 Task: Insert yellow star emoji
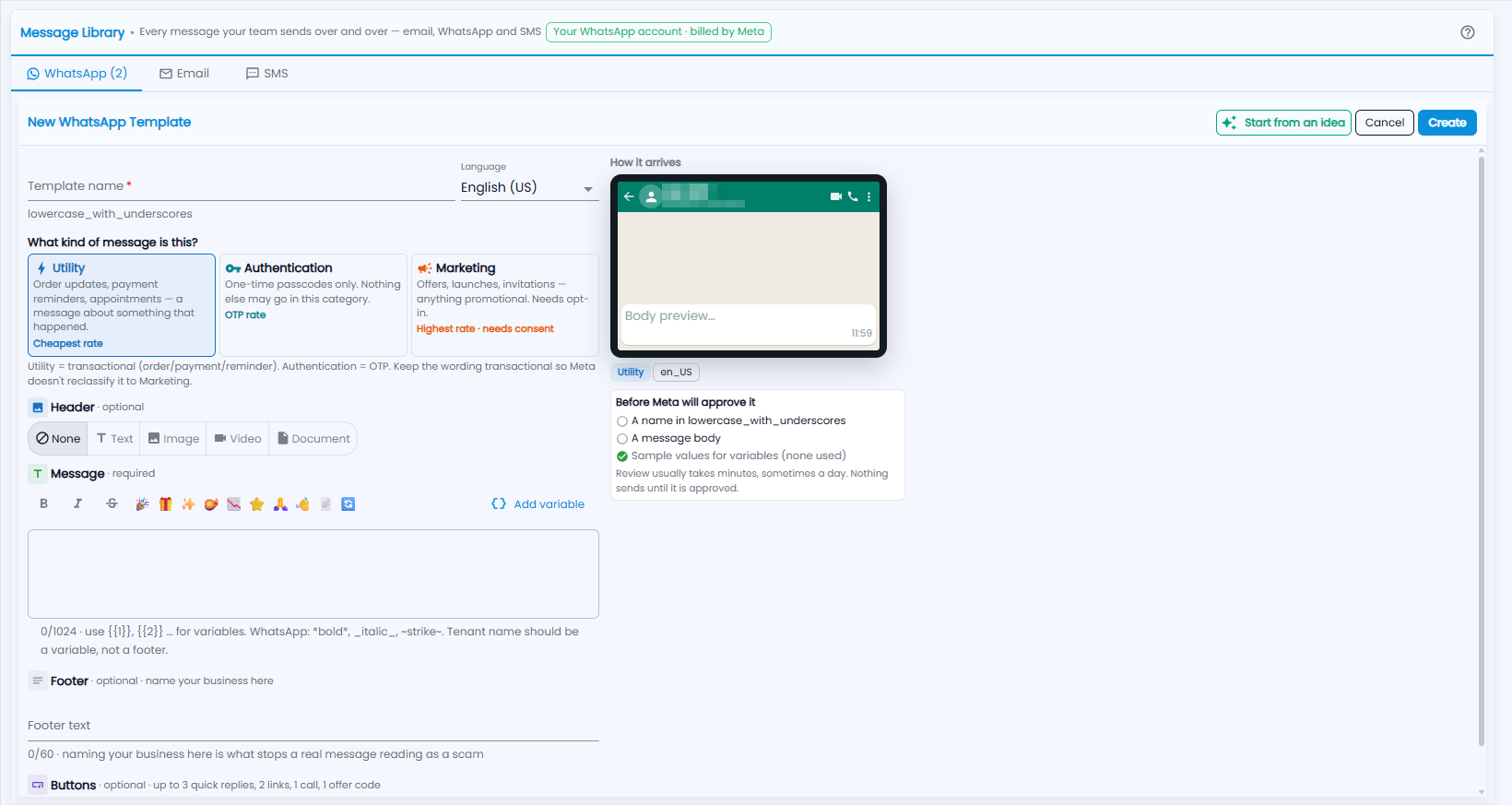tap(257, 504)
